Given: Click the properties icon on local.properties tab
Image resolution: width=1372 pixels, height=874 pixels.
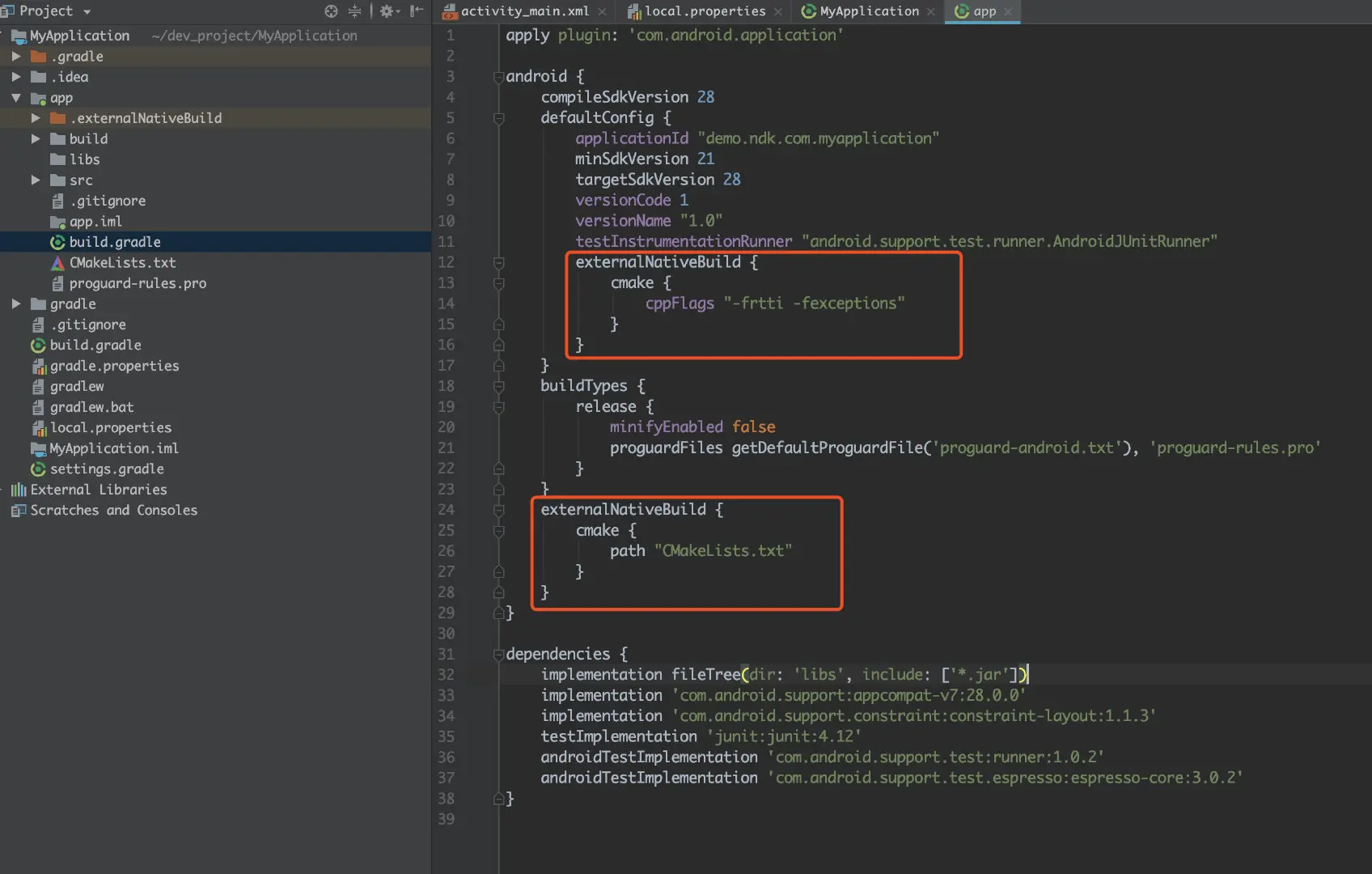Looking at the screenshot, I should click(x=635, y=11).
